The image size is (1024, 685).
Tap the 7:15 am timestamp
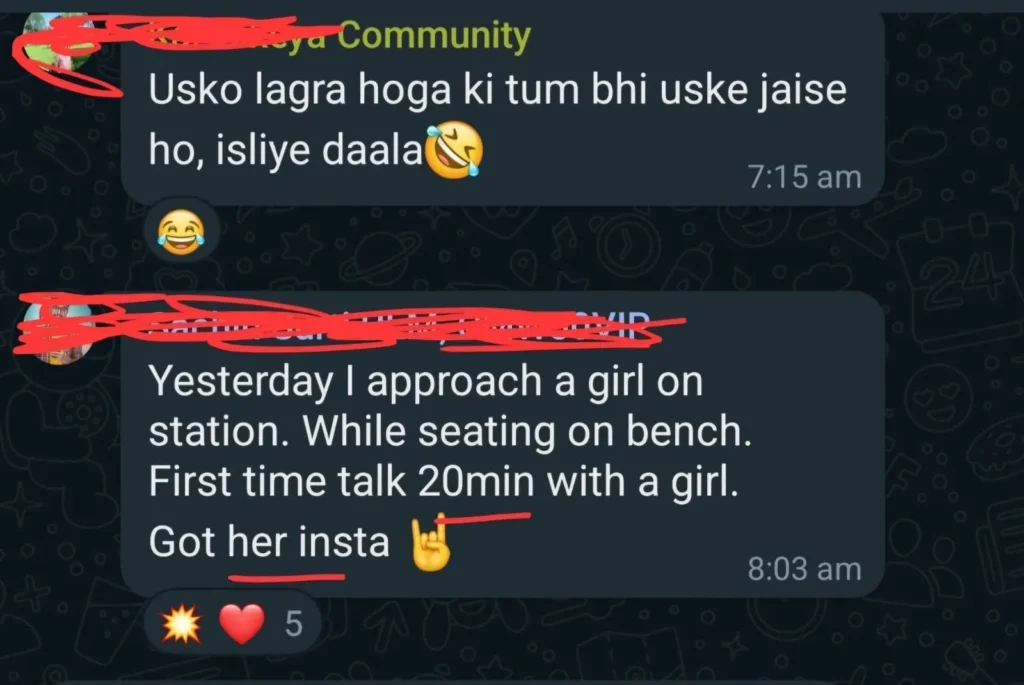point(805,177)
